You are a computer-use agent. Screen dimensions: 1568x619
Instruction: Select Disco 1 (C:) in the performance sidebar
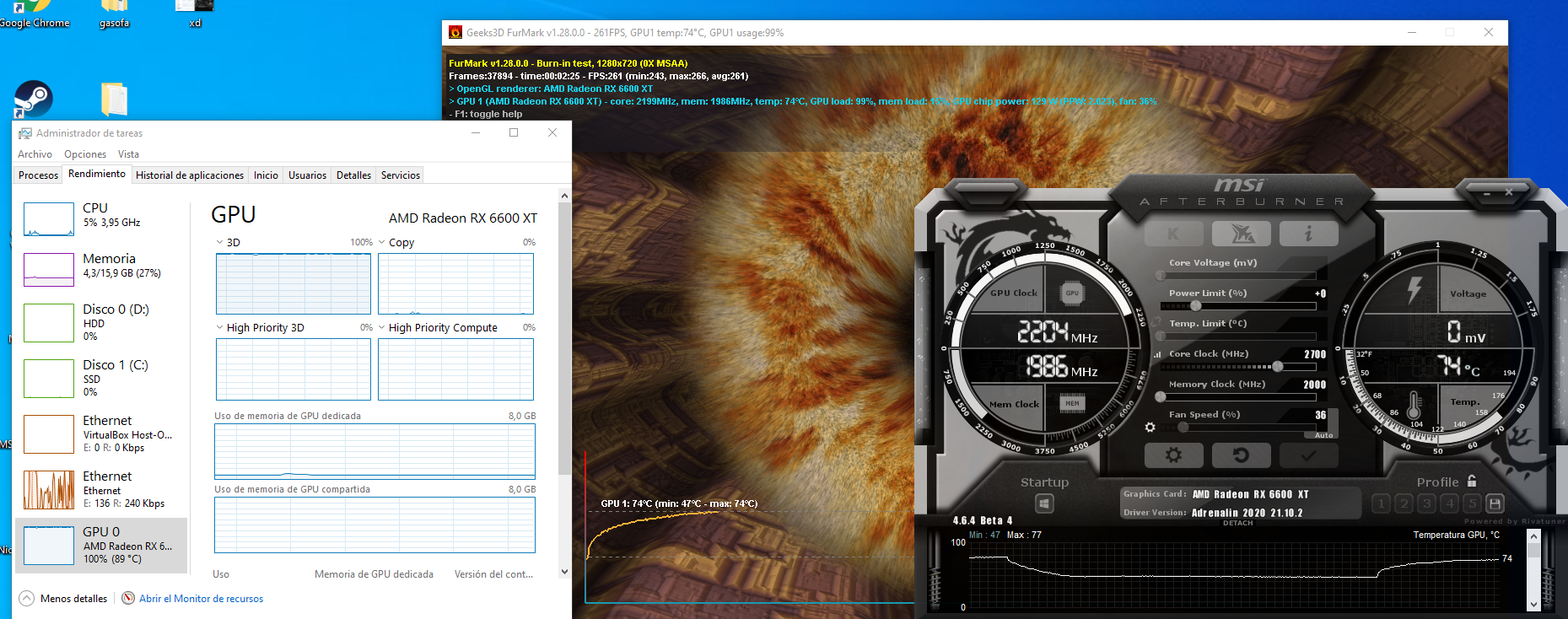(x=101, y=379)
